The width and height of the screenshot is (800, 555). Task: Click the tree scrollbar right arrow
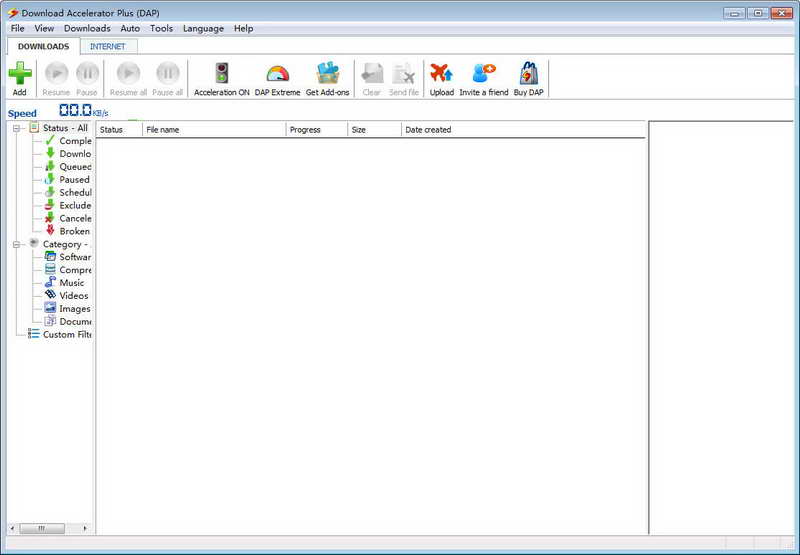pyautogui.click(x=85, y=528)
